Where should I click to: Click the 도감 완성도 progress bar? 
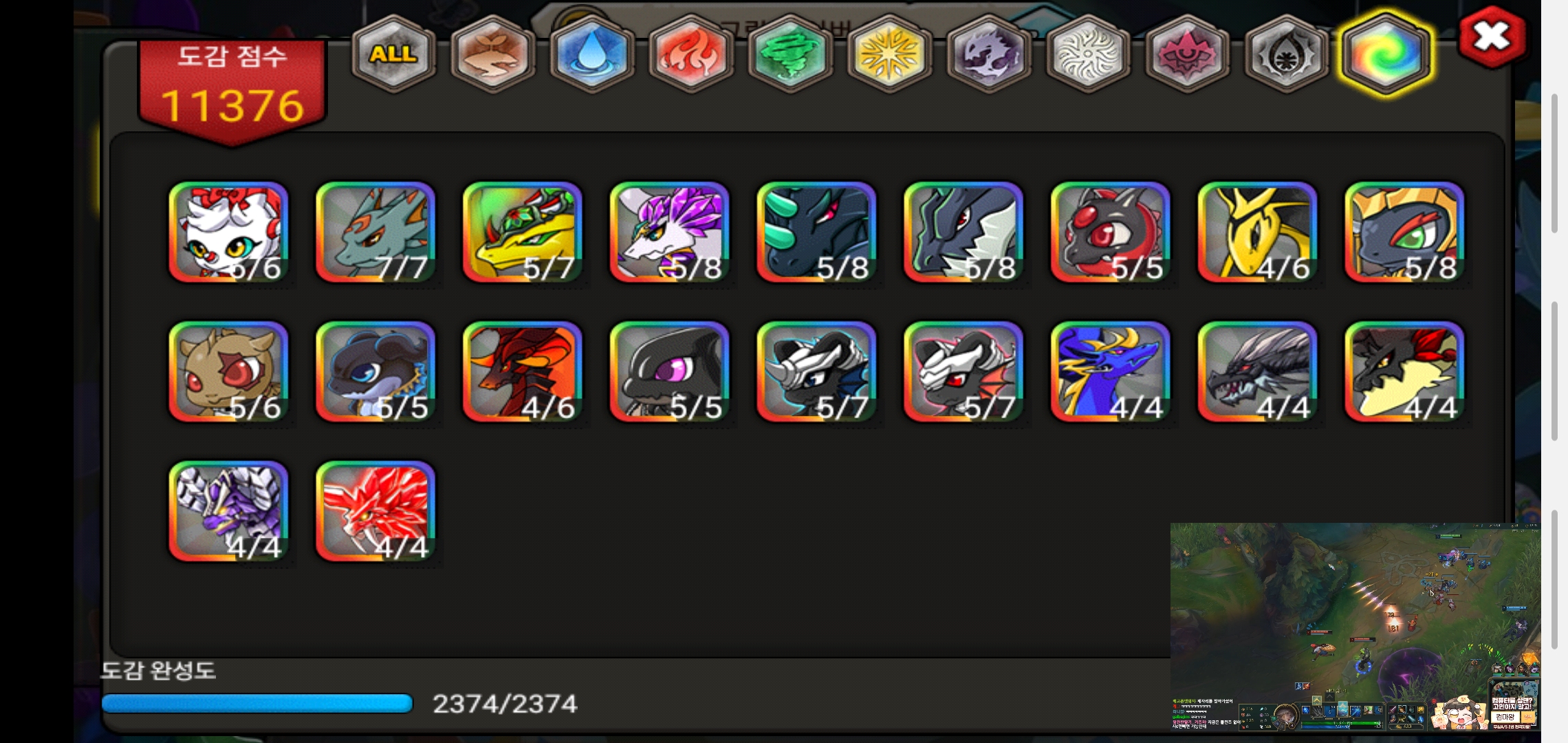pyautogui.click(x=257, y=703)
